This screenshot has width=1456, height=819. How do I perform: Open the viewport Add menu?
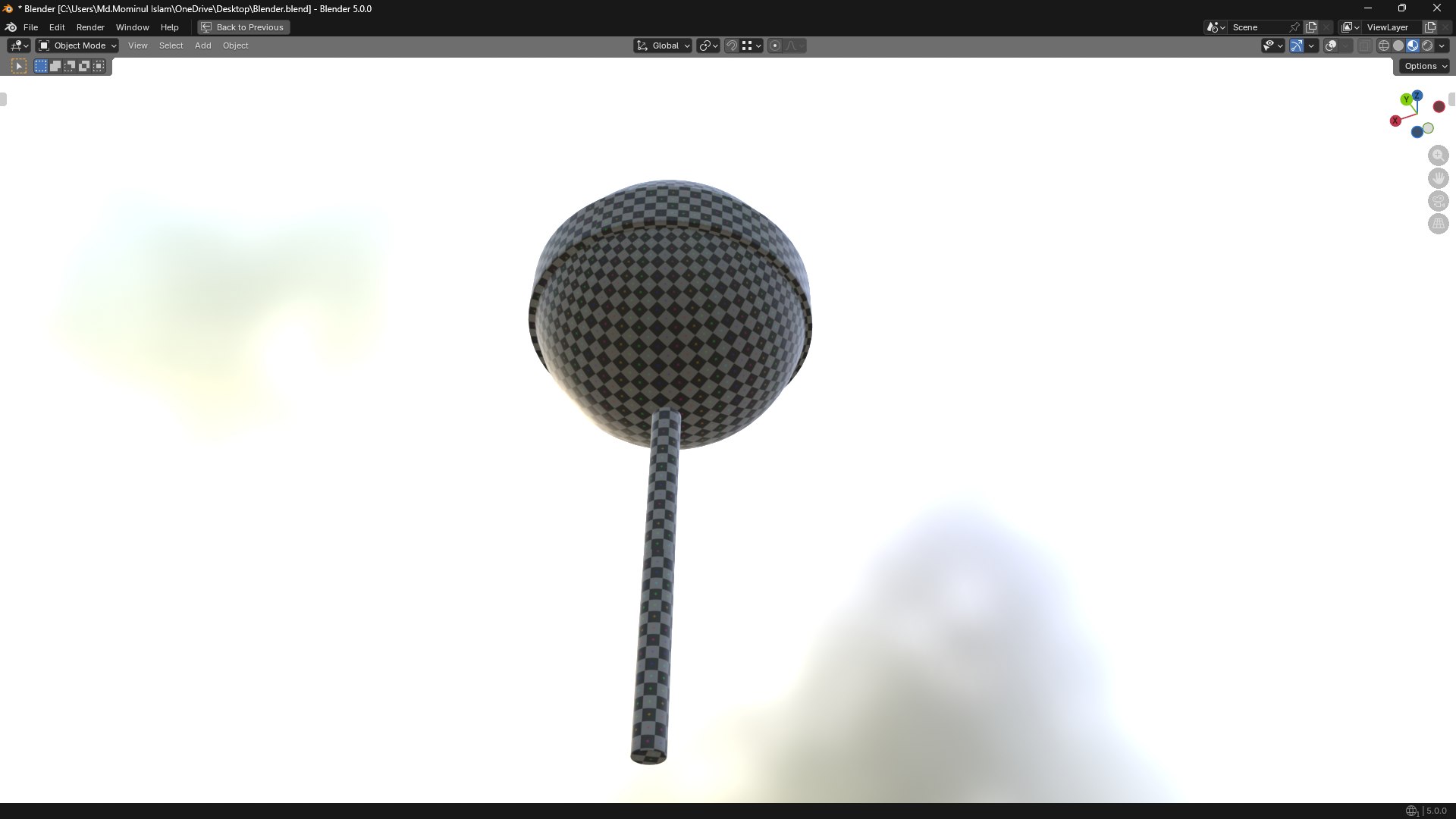[x=202, y=45]
